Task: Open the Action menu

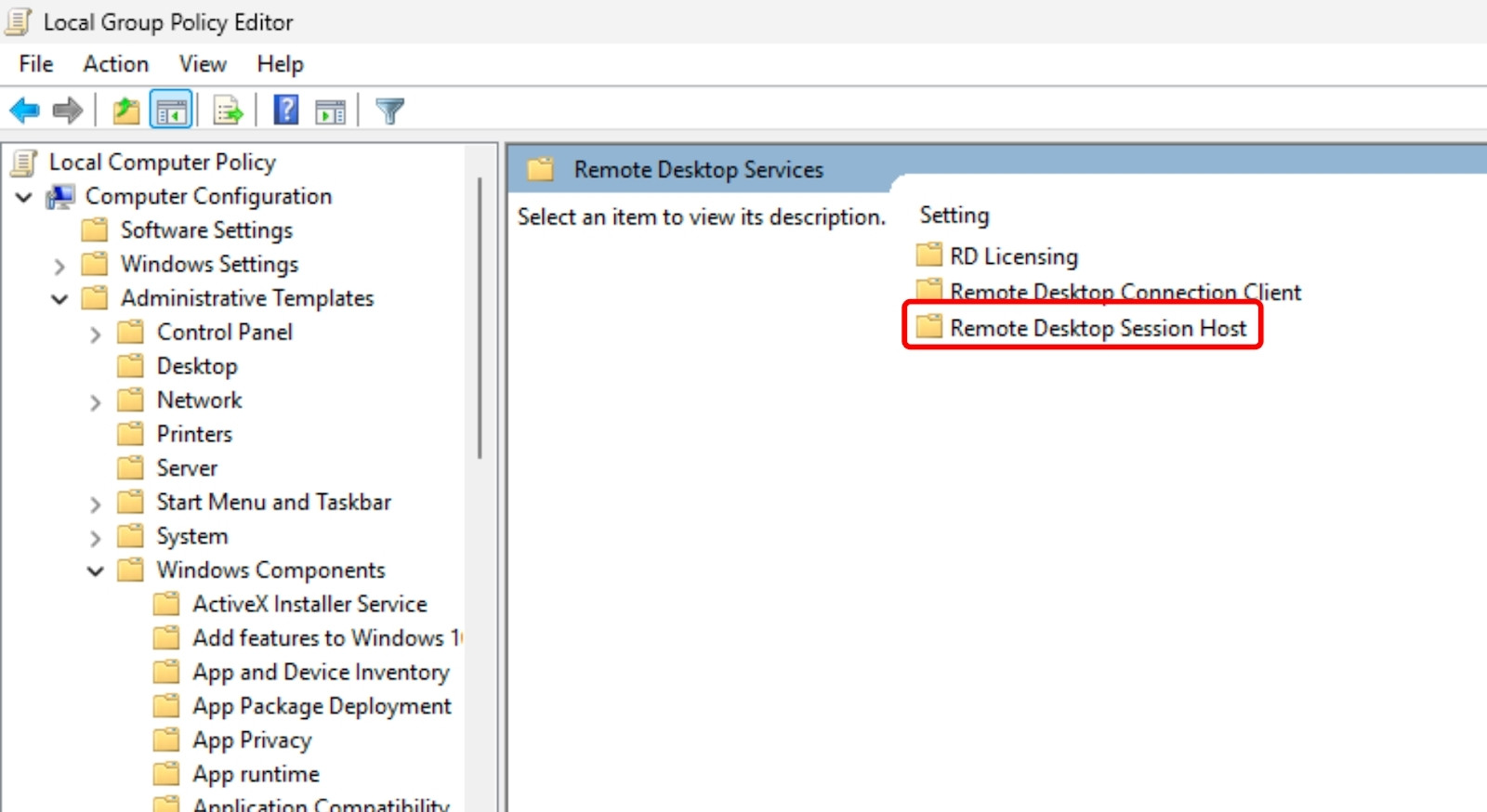Action: coord(116,64)
